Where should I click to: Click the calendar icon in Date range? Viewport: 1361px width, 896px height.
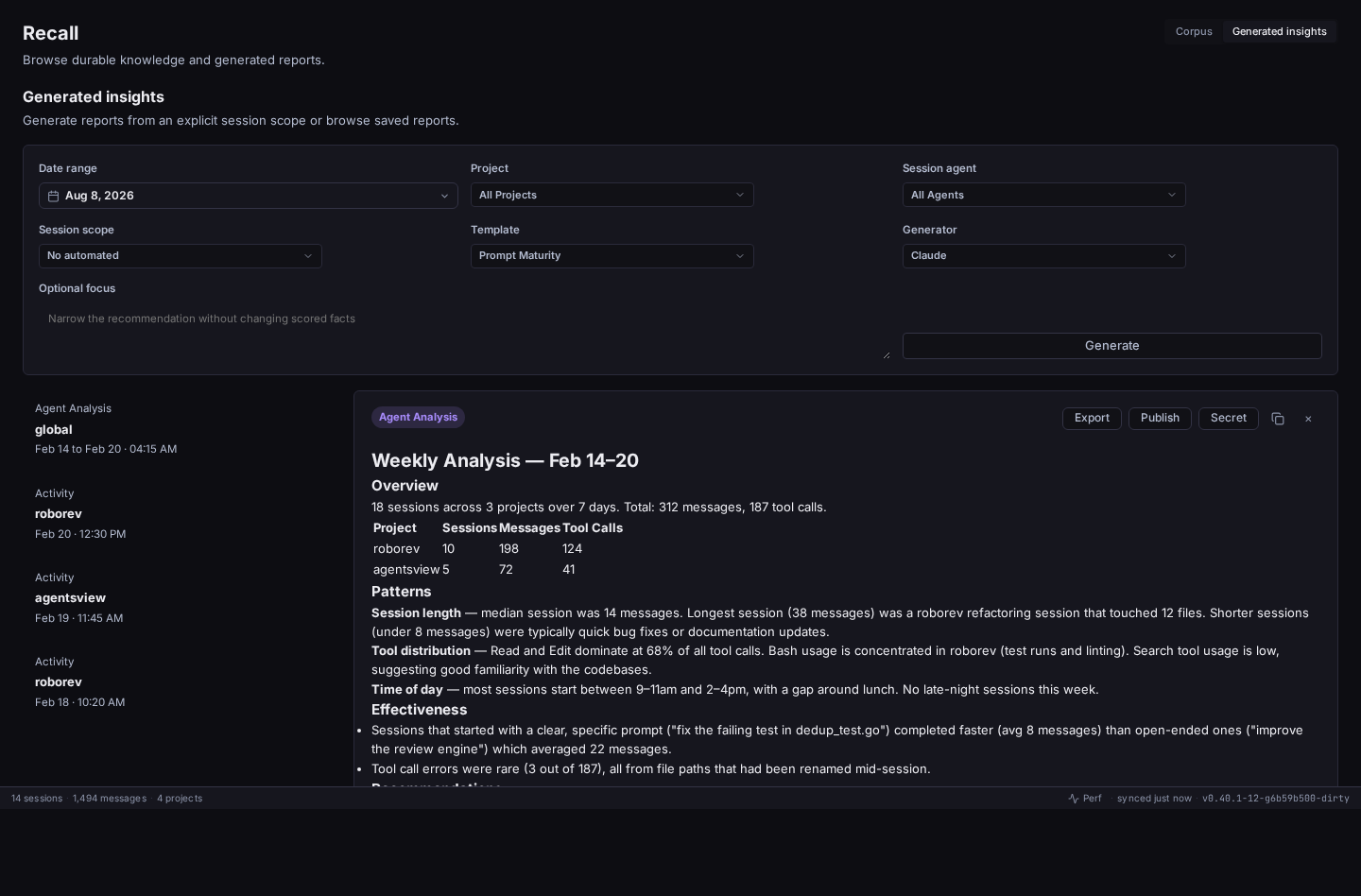pos(54,196)
